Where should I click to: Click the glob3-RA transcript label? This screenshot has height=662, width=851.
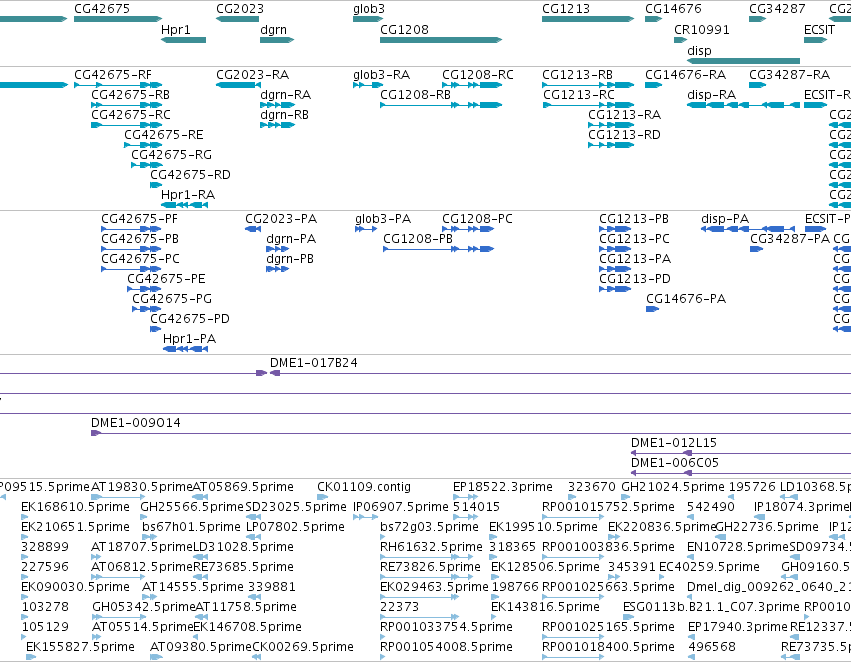tap(382, 74)
